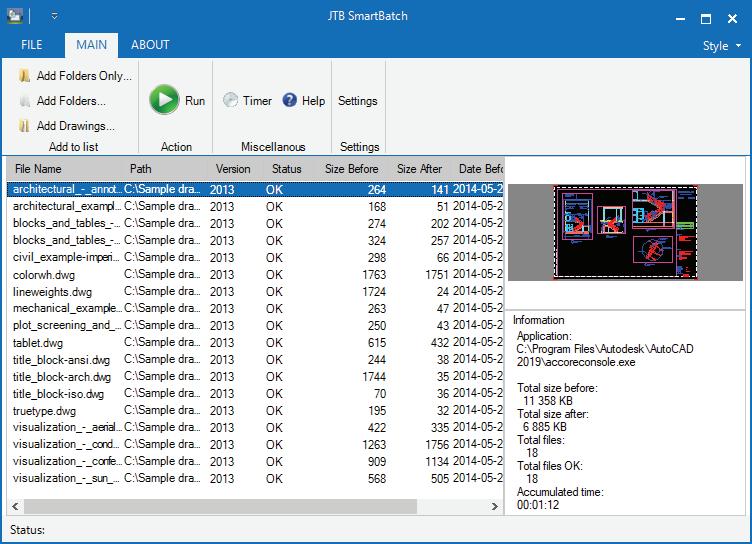Click the drawing preview thumbnail

pyautogui.click(x=625, y=233)
